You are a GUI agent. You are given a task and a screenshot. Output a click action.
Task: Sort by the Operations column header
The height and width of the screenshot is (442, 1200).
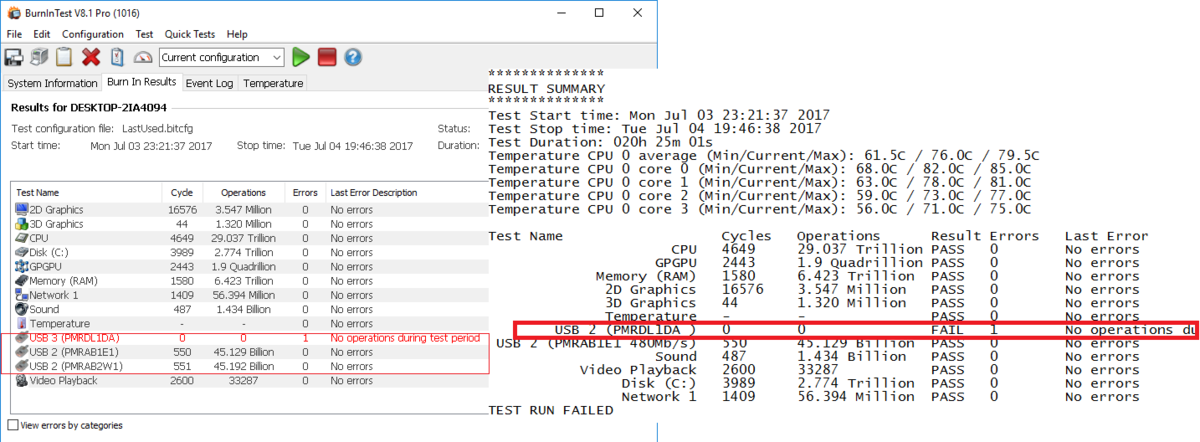click(x=243, y=192)
